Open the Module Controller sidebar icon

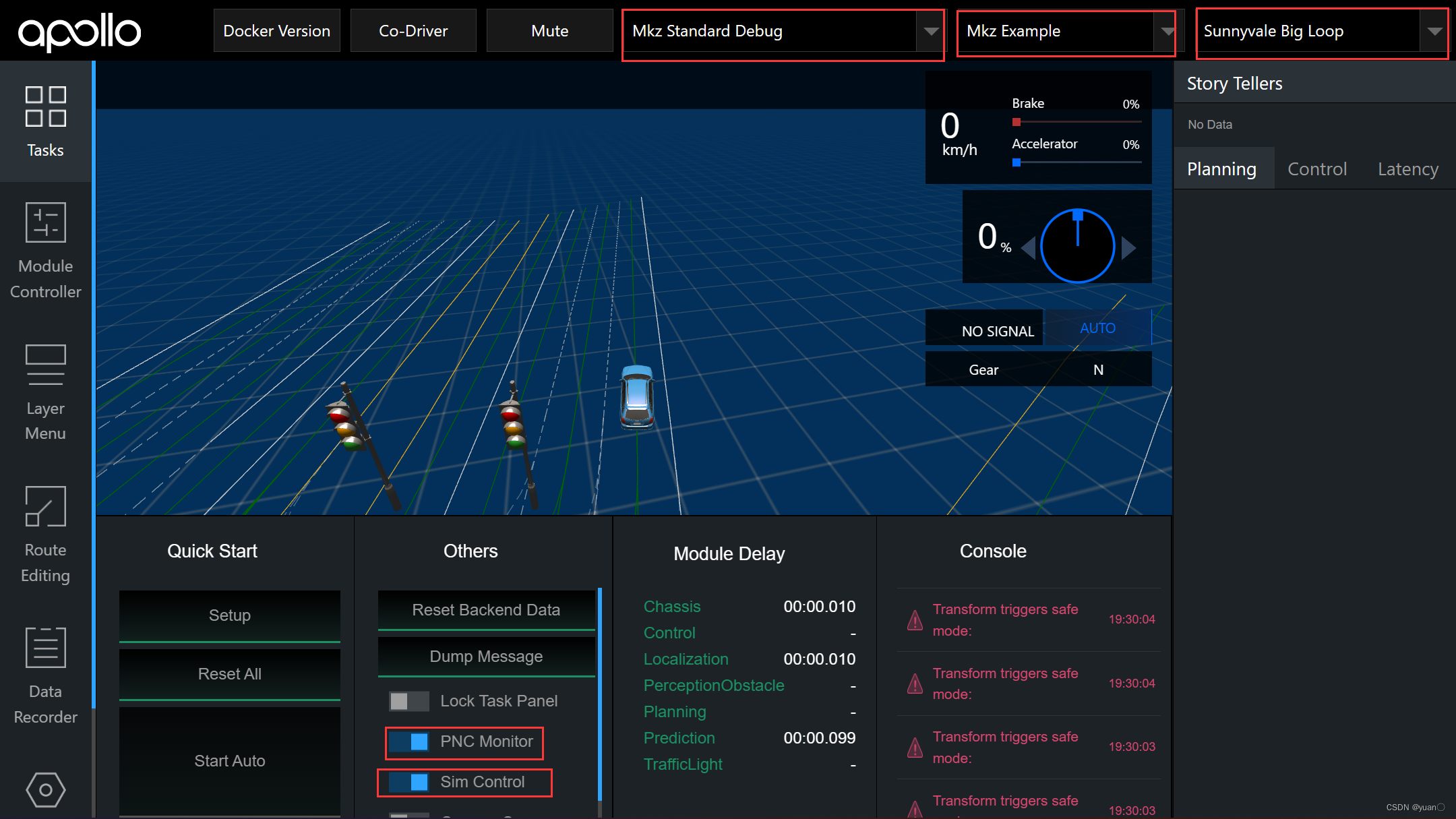[45, 222]
